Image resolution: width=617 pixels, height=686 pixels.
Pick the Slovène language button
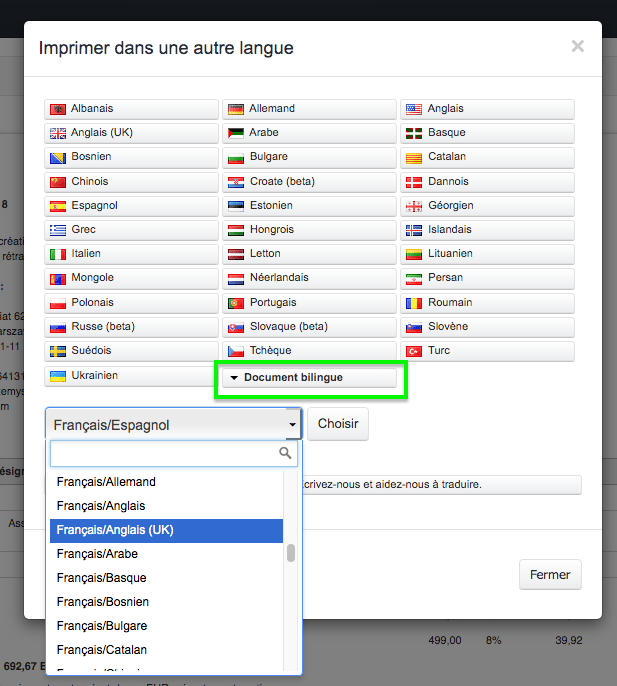tap(487, 327)
